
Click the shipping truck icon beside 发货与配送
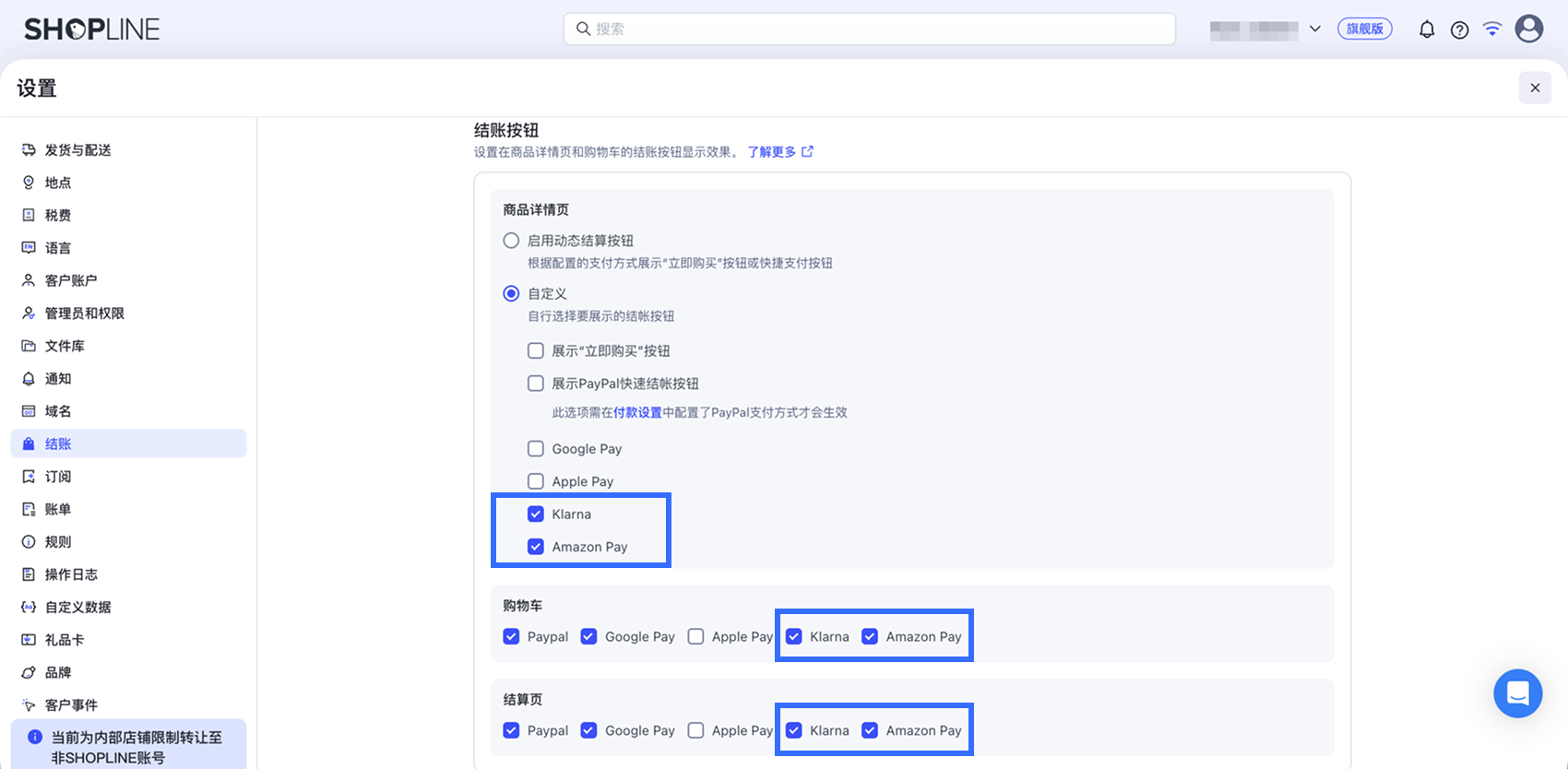(29, 149)
